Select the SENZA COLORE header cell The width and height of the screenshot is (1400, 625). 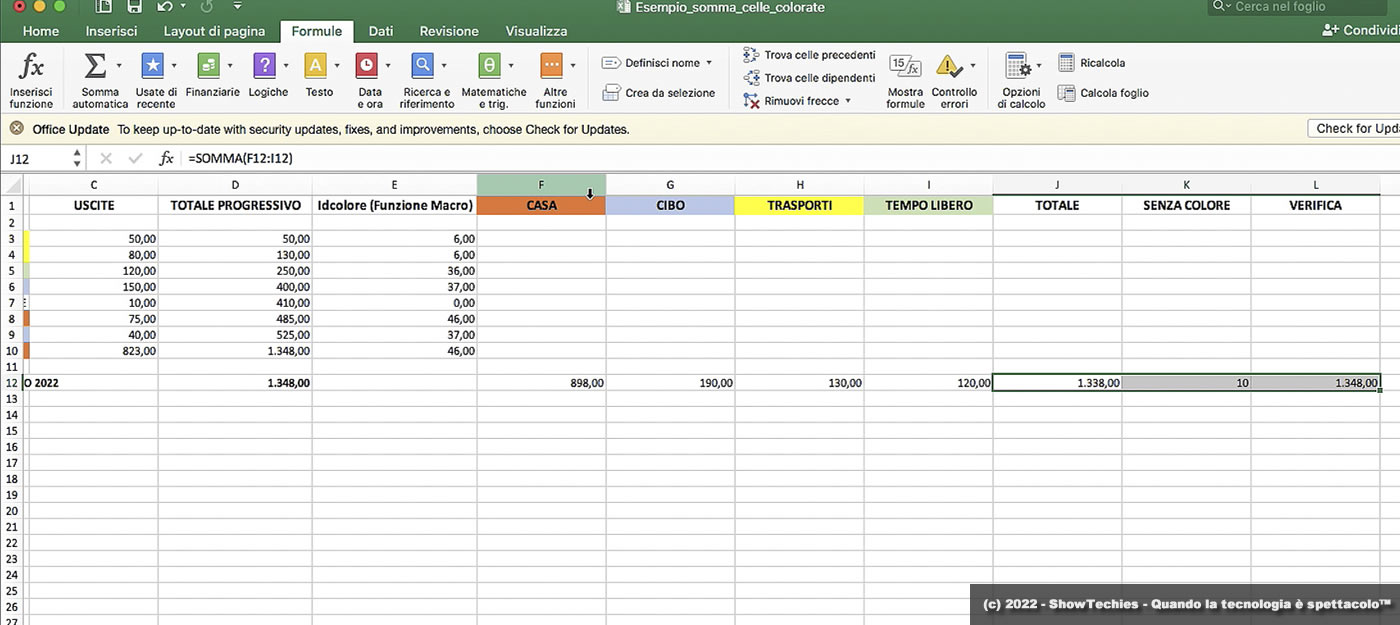pyautogui.click(x=1186, y=205)
